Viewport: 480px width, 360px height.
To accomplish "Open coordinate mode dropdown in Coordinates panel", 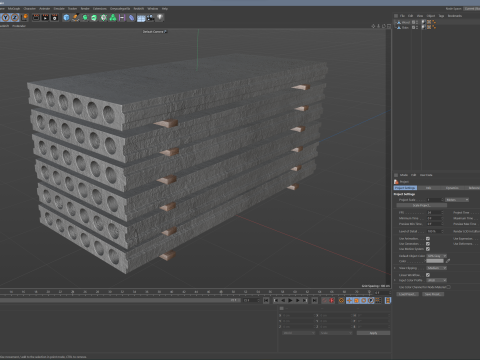I will [x=299, y=333].
